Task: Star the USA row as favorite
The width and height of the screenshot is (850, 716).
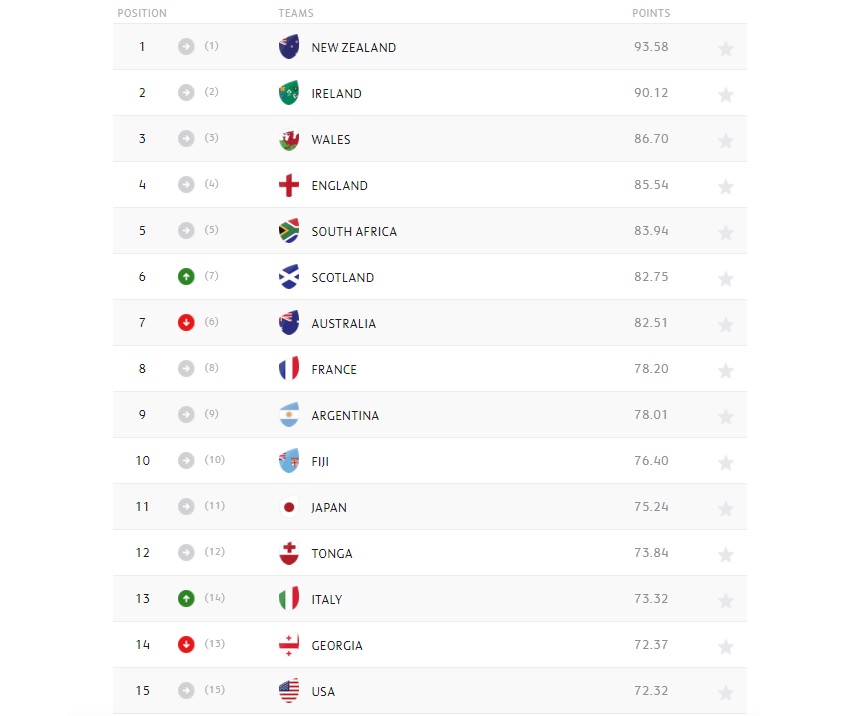Action: [725, 693]
